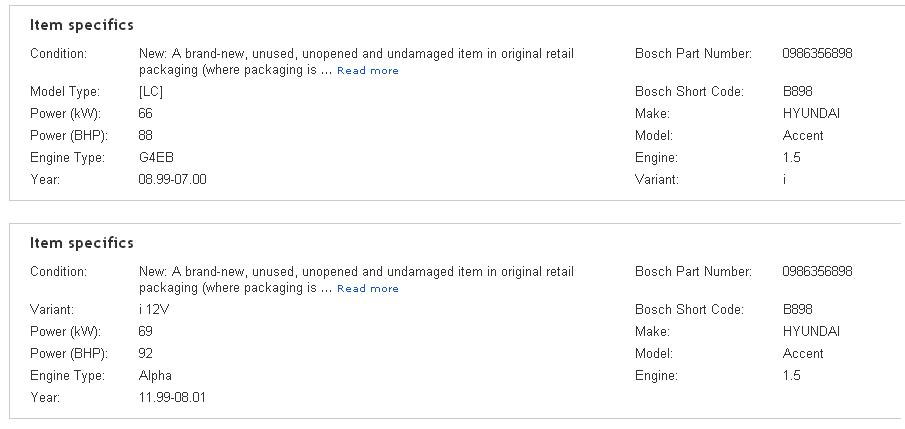Select the G4EB engine type value
The image size is (905, 429).
(x=155, y=158)
